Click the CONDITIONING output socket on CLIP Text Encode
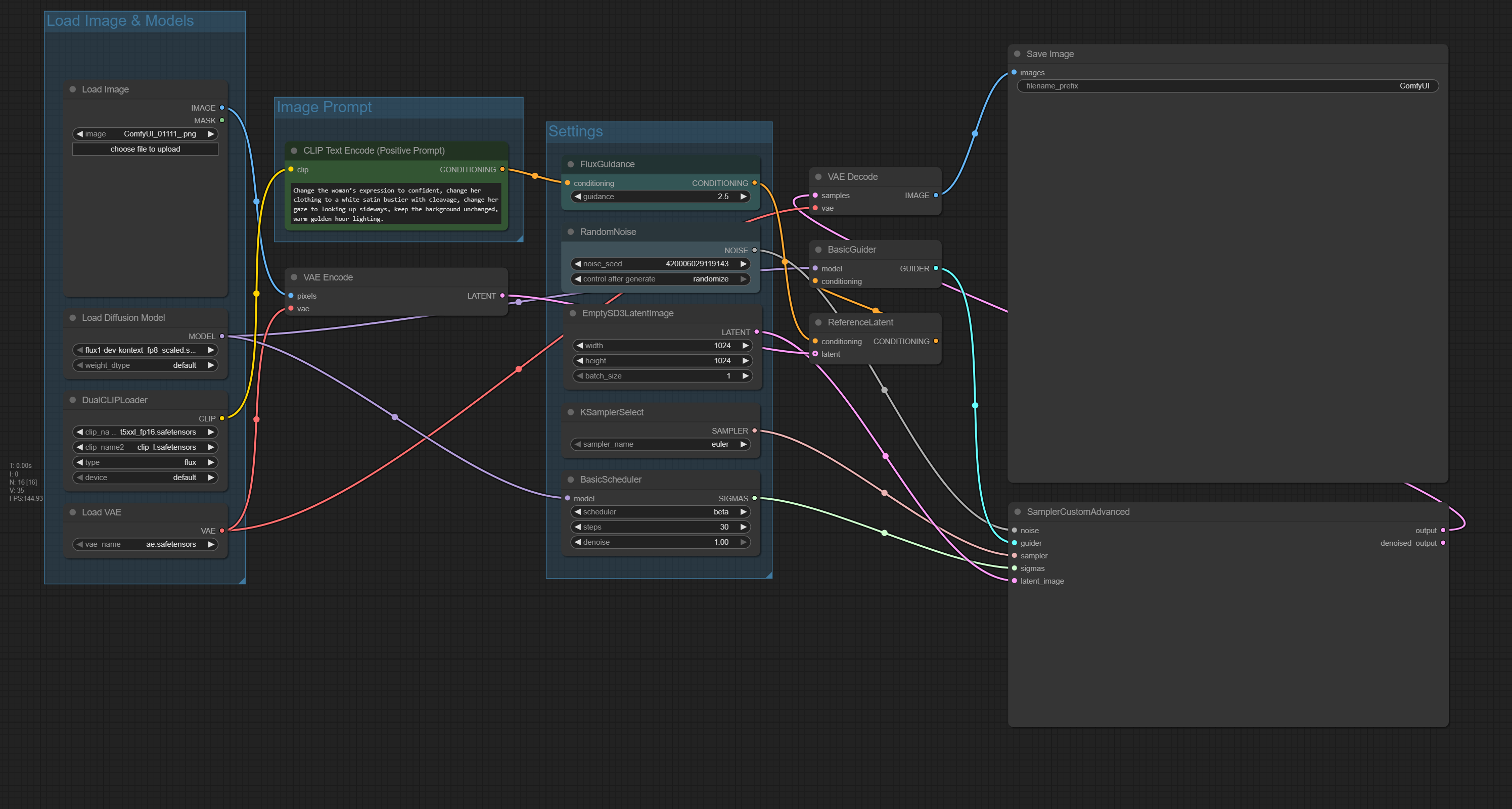Image resolution: width=1512 pixels, height=809 pixels. point(502,170)
